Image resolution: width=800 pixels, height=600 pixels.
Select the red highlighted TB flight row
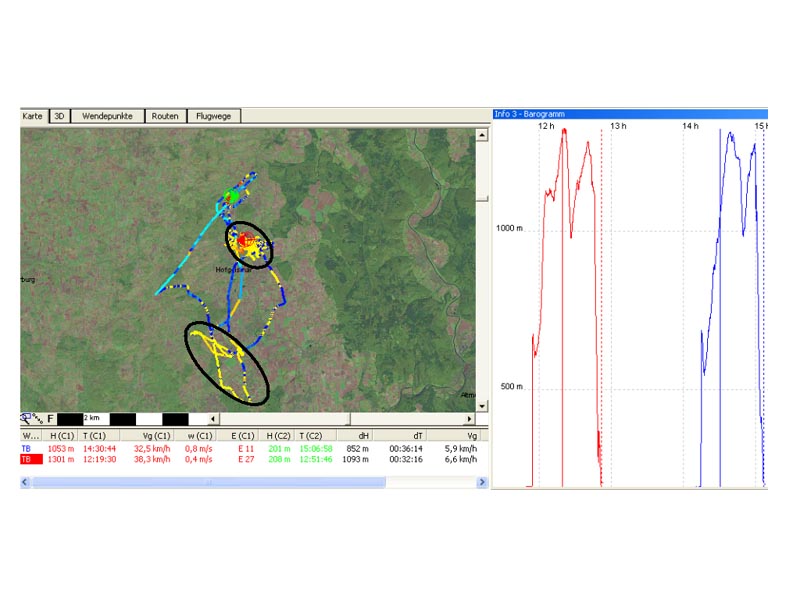[x=249, y=459]
